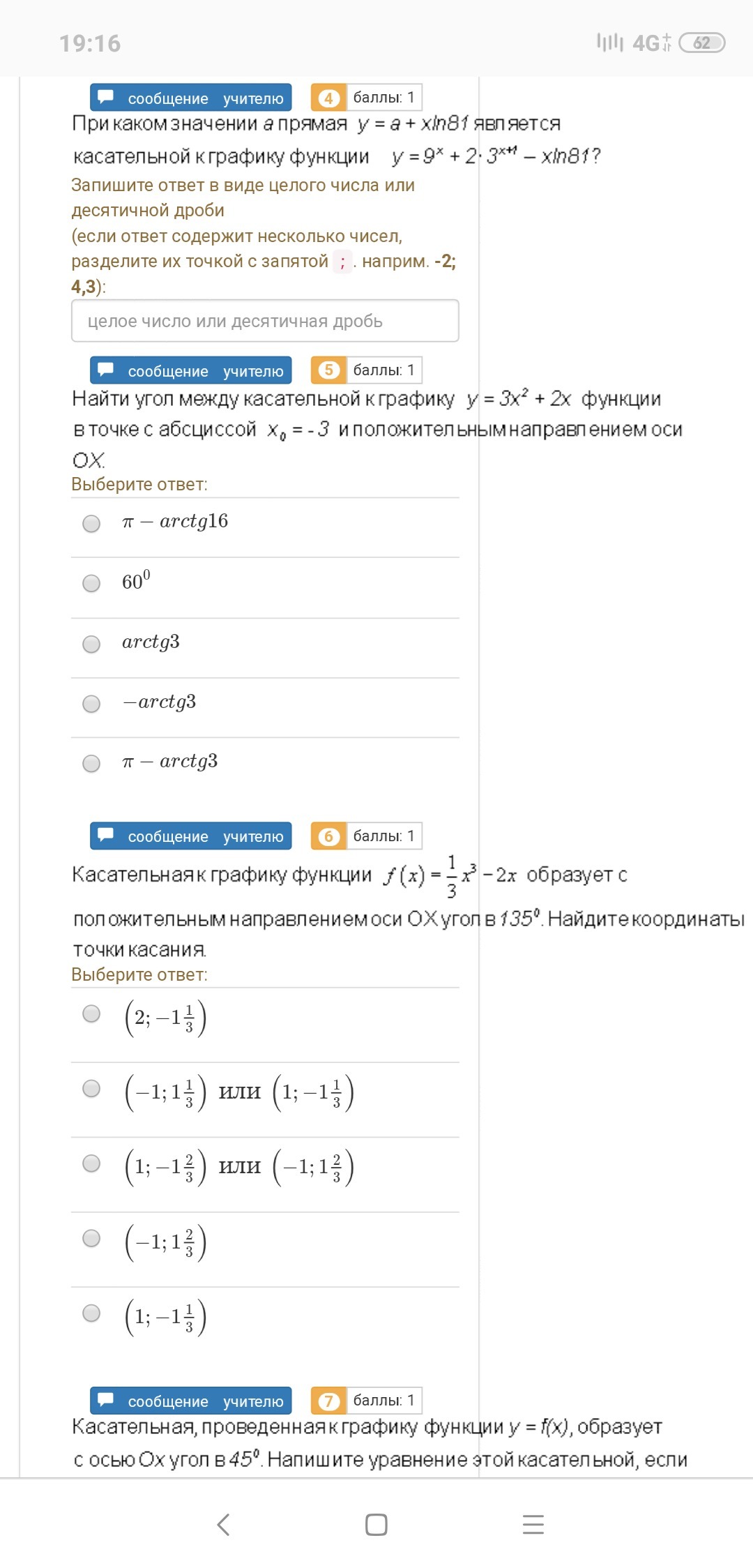
Task: Click the question 7 number badge
Action: [x=328, y=1401]
